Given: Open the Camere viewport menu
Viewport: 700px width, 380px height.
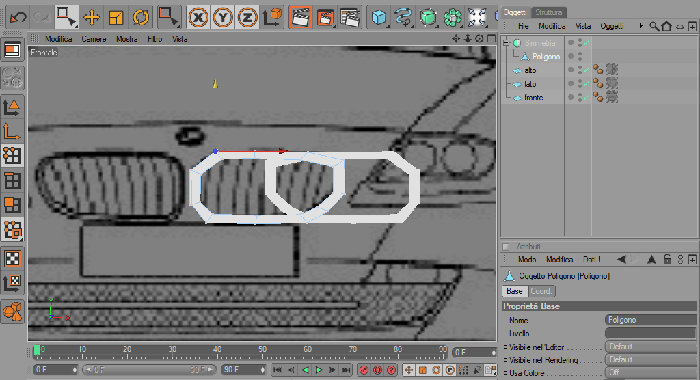Looking at the screenshot, I should 94,39.
